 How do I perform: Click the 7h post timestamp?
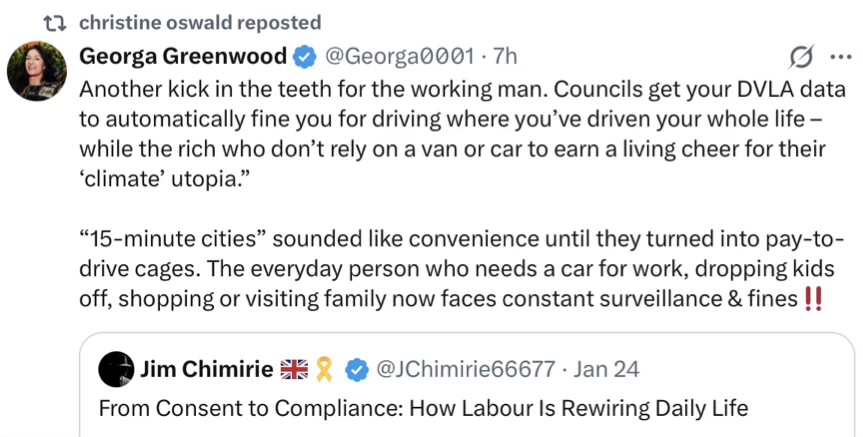pyautogui.click(x=506, y=55)
